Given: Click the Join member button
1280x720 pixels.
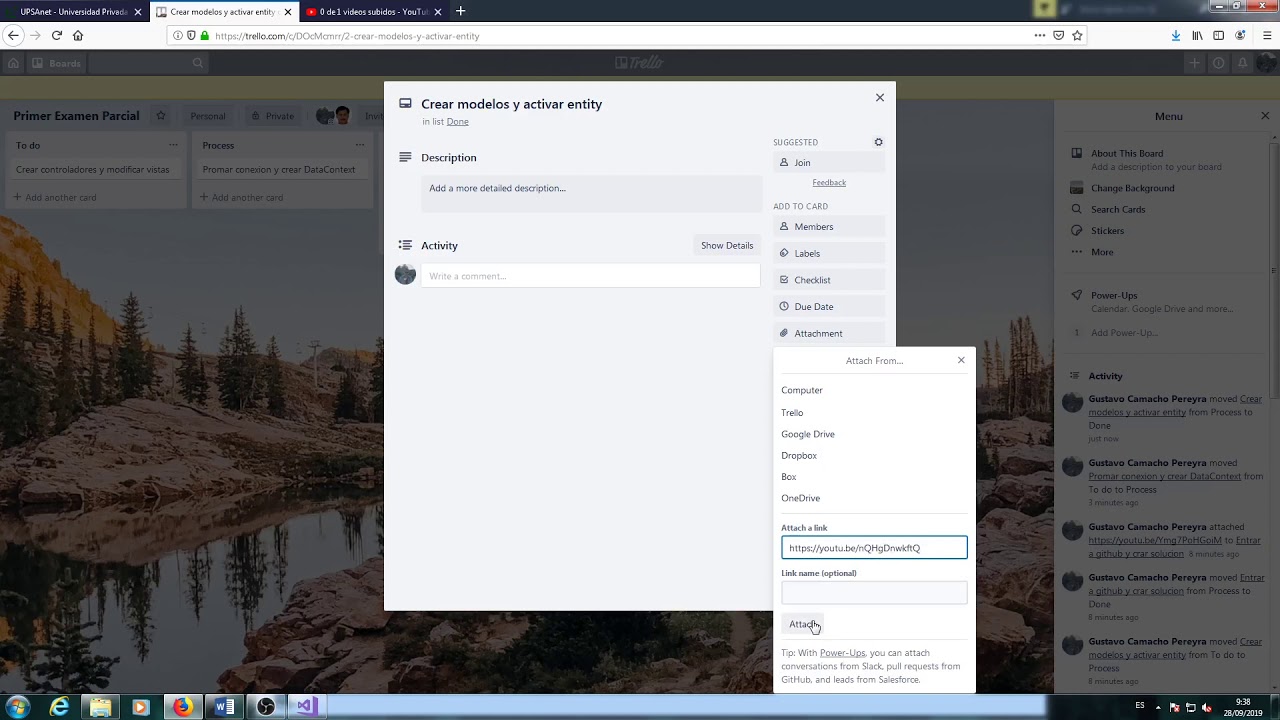Looking at the screenshot, I should point(829,162).
